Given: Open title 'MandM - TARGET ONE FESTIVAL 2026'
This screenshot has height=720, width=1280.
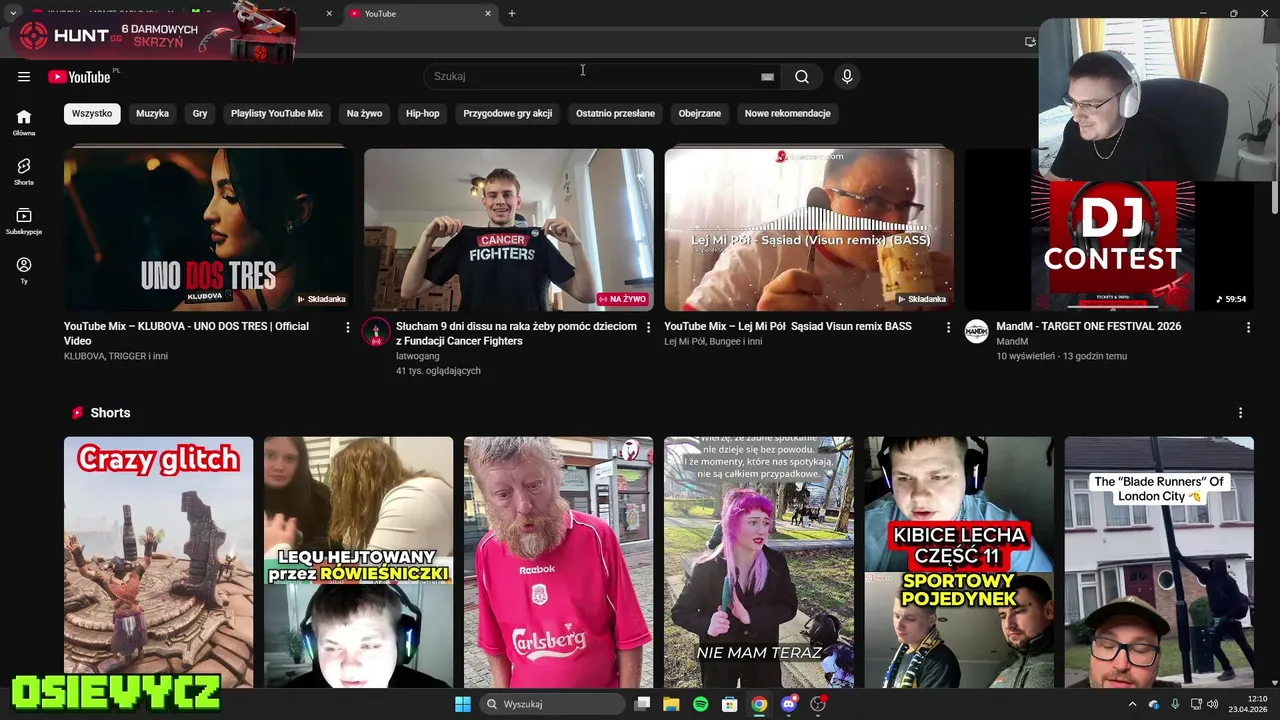Looking at the screenshot, I should (x=1089, y=327).
